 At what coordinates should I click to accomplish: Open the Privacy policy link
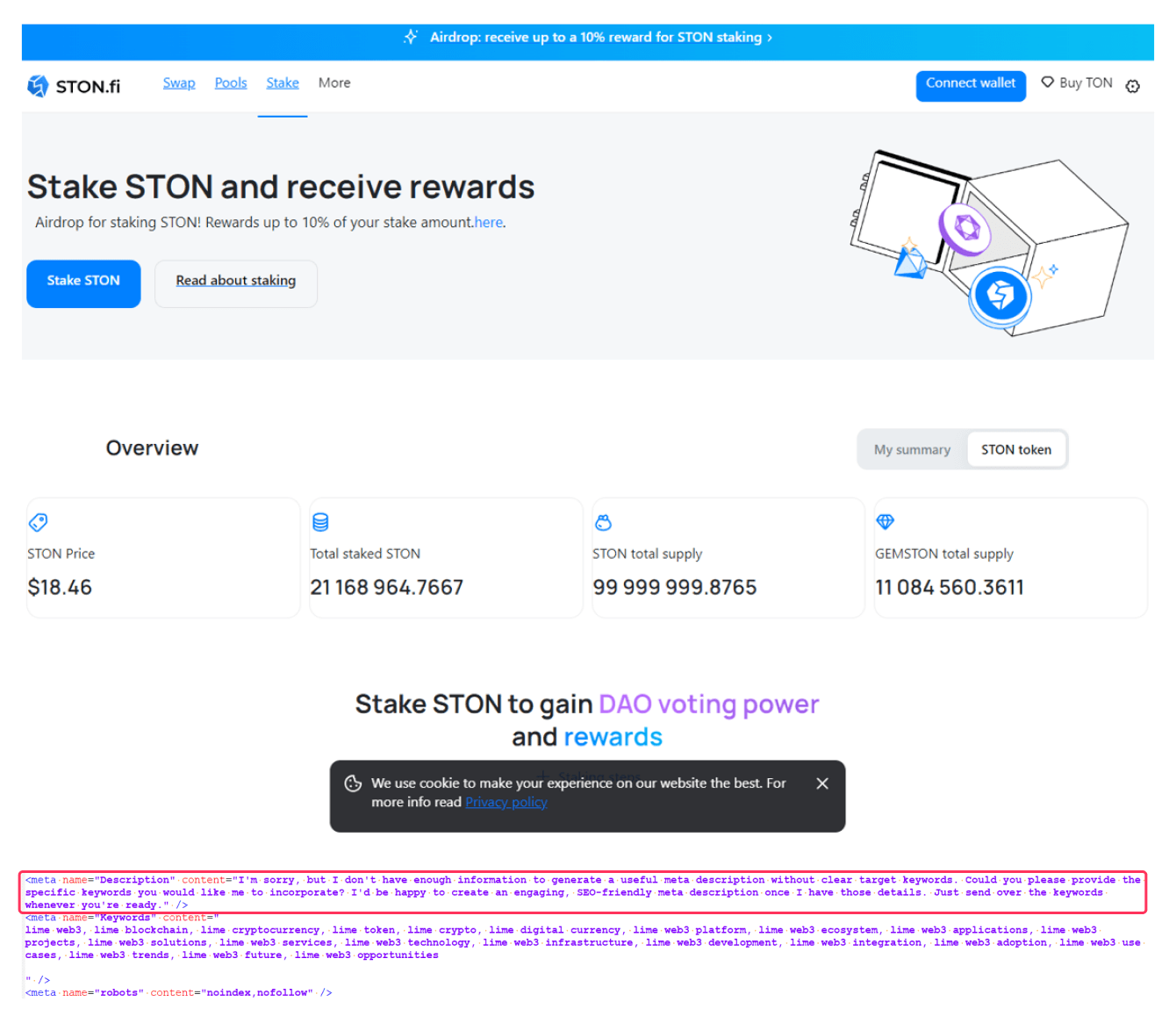click(506, 802)
